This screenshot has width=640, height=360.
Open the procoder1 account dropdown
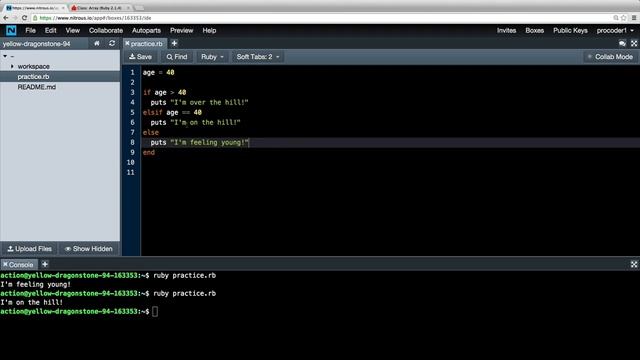(x=615, y=31)
